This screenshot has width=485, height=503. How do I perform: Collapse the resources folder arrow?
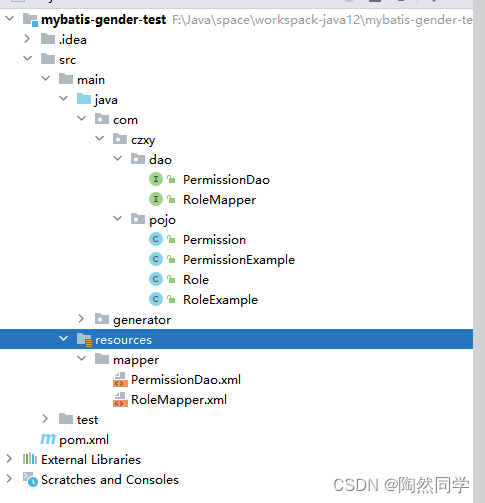pos(63,339)
